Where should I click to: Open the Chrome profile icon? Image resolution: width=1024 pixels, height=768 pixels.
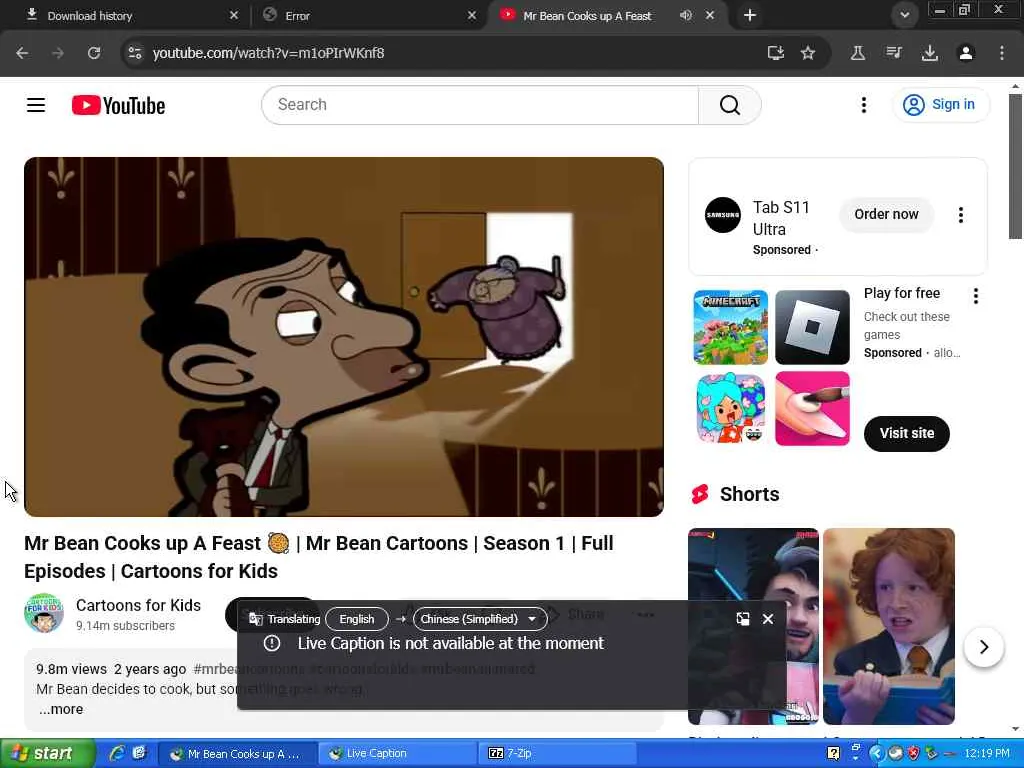966,53
